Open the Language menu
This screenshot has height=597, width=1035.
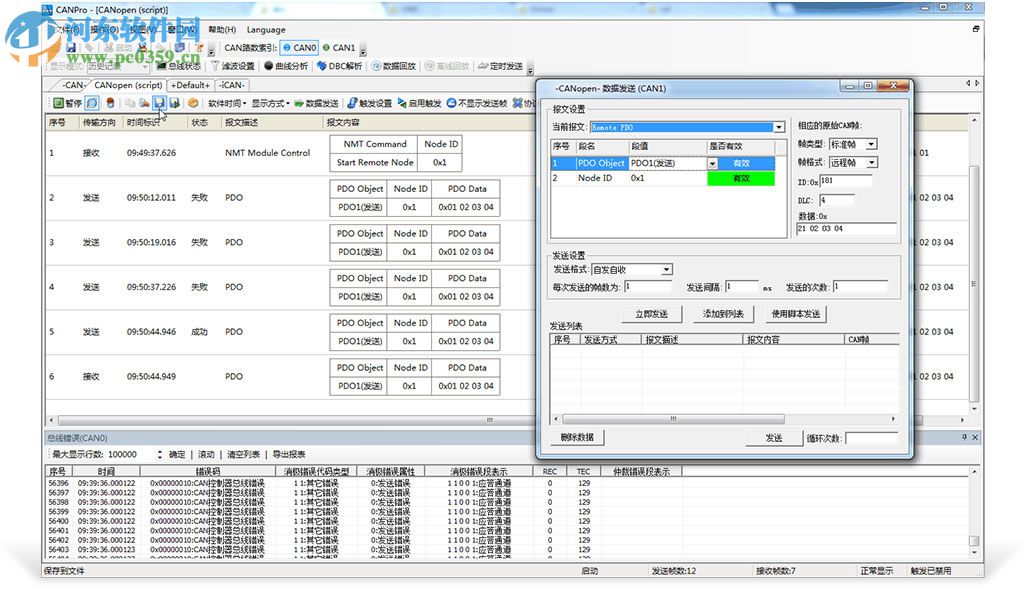click(265, 30)
